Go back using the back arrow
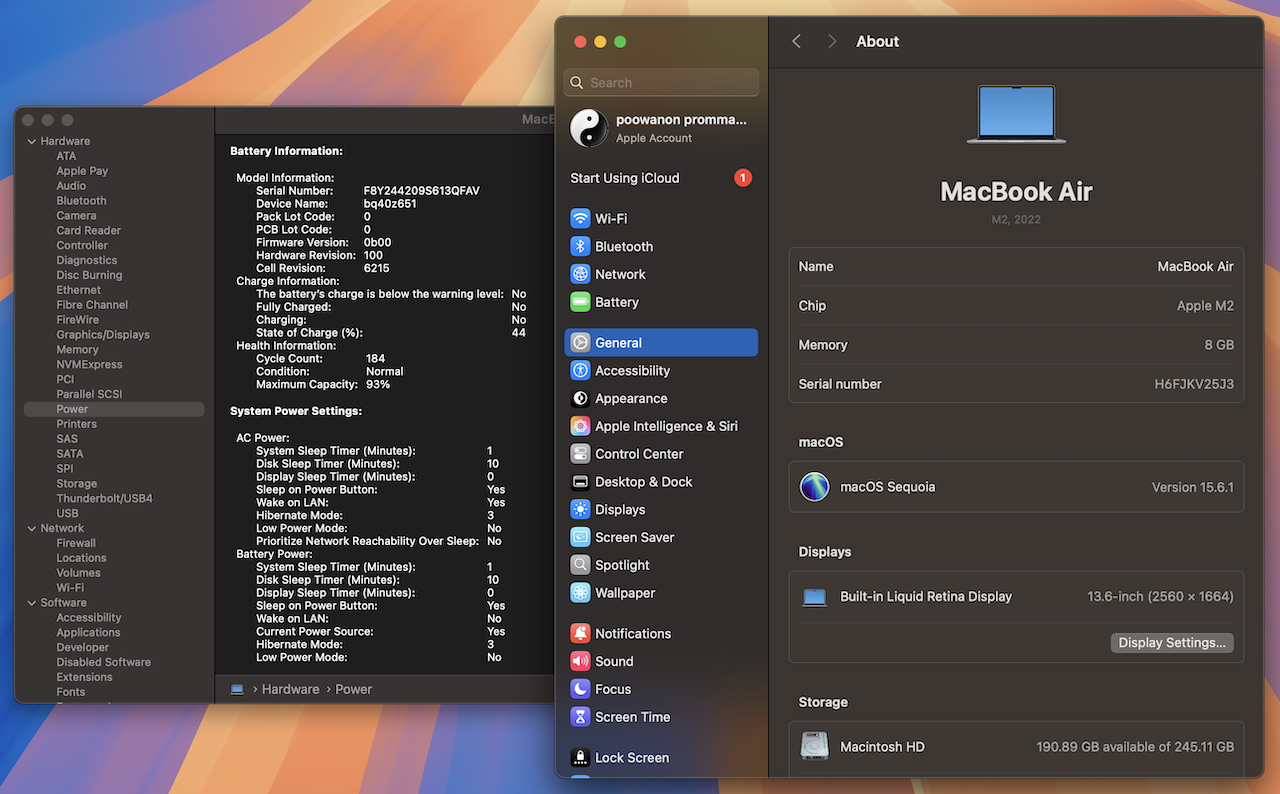 (797, 41)
